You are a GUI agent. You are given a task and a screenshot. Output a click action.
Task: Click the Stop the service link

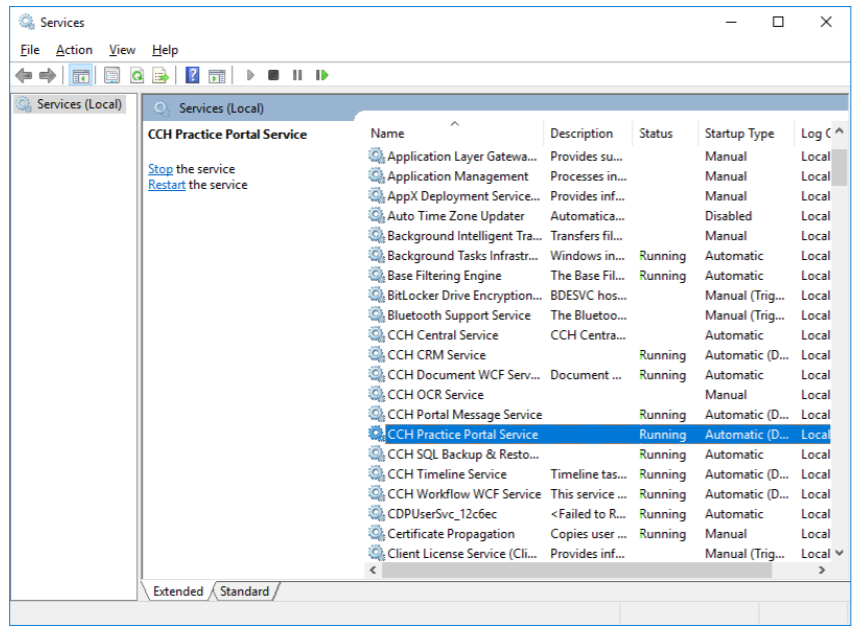(160, 169)
